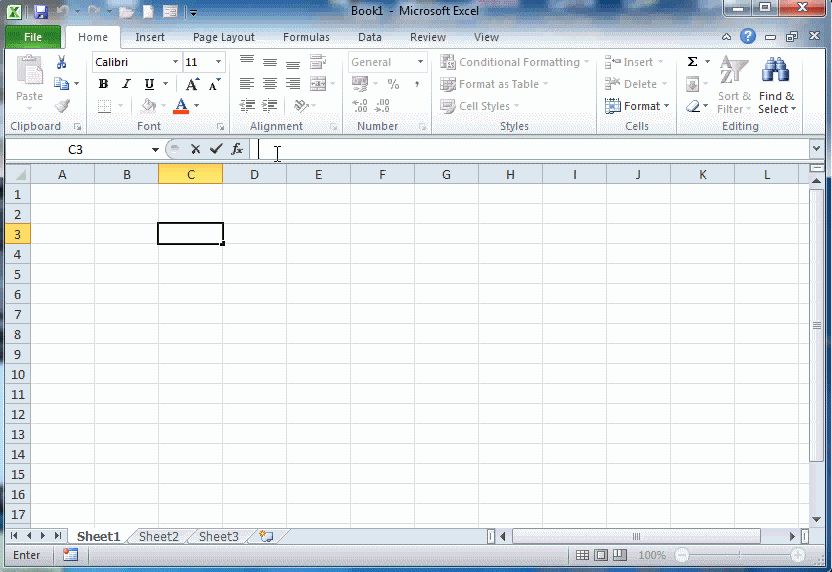Switch to the Page Layout tab
832x572 pixels.
223,37
